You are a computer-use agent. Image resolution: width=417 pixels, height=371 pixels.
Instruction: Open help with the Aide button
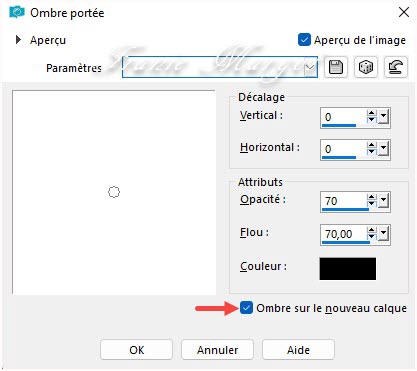(x=298, y=350)
